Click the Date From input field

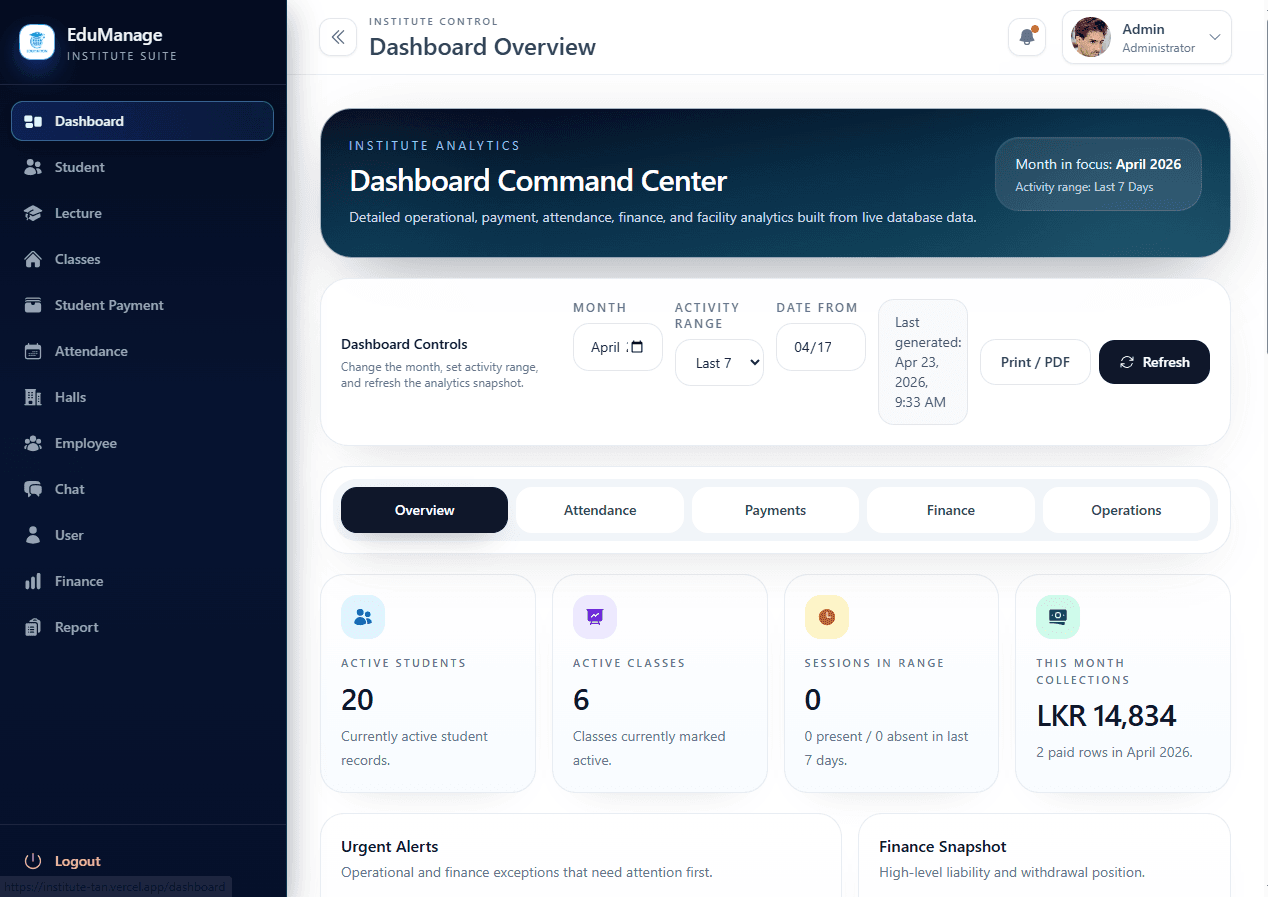[x=820, y=347]
